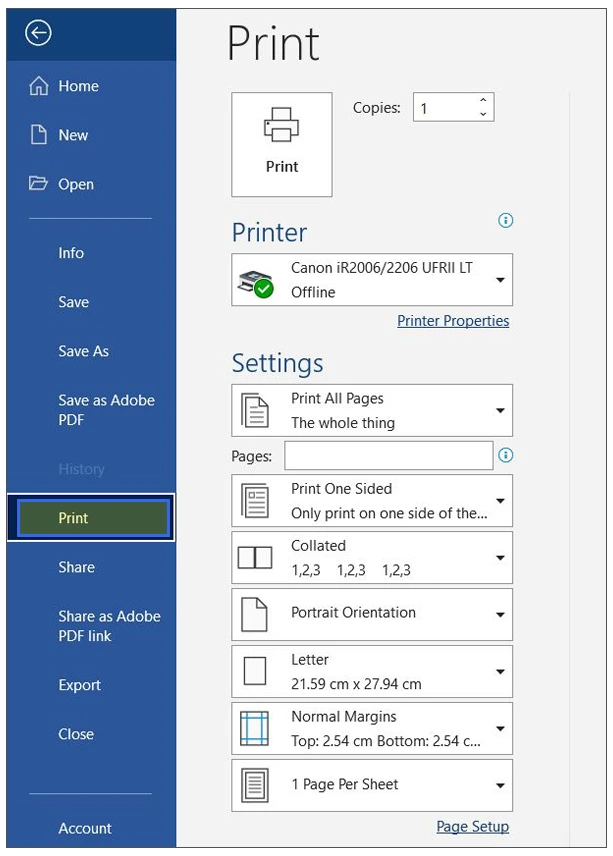Viewport: 613px width, 856px height.
Task: Click the info icon next to Pages field
Action: [x=505, y=455]
